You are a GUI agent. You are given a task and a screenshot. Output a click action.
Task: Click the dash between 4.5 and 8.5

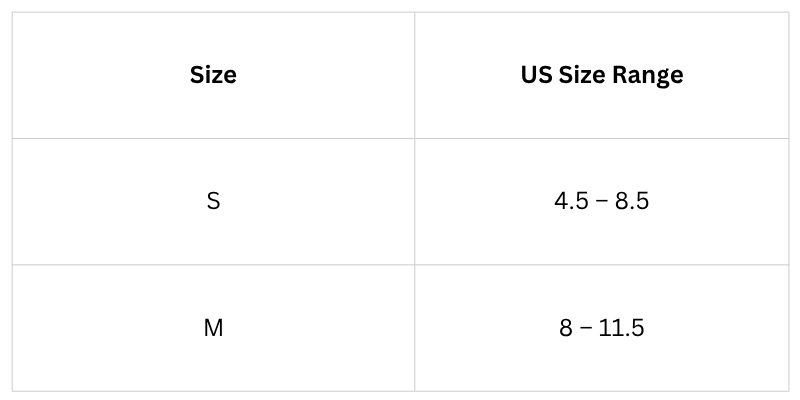coord(601,201)
